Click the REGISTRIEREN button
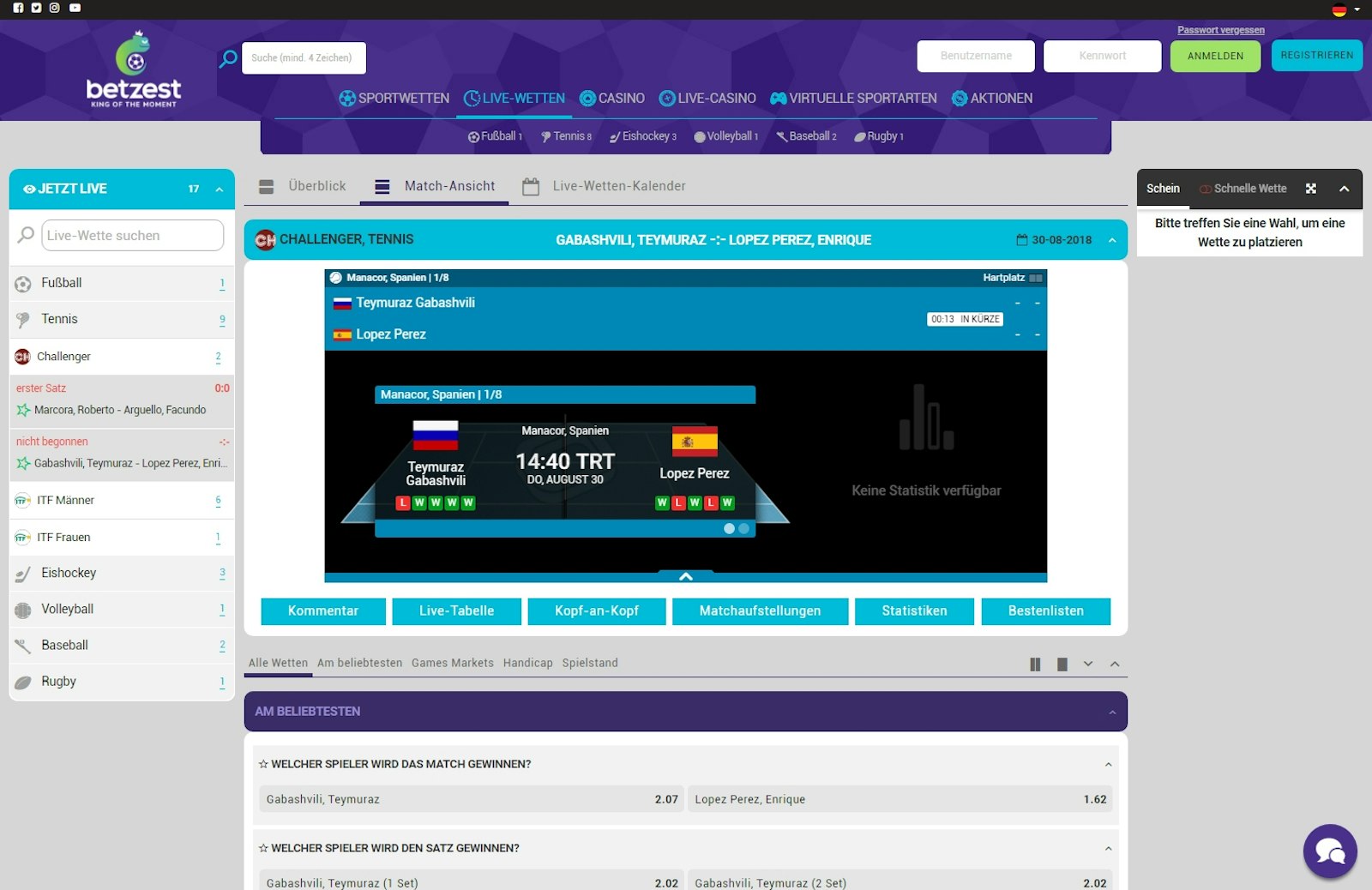1372x890 pixels. click(1317, 56)
